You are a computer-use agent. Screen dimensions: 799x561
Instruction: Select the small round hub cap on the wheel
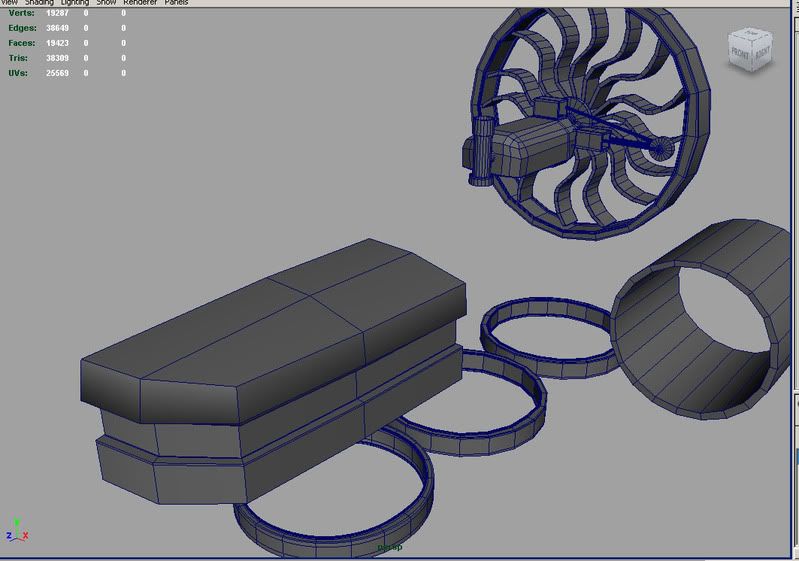click(x=661, y=148)
